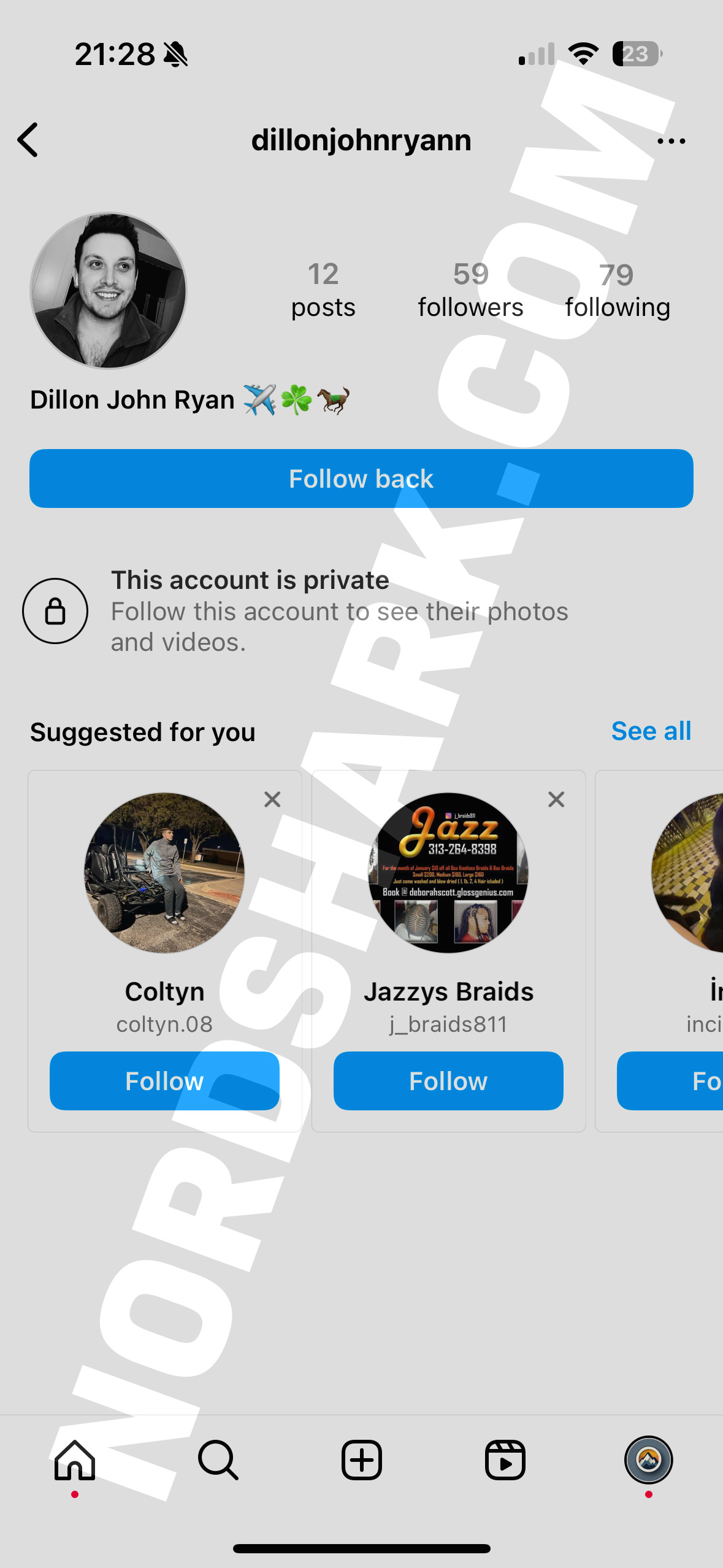723x1568 pixels.
Task: Open the Search tab
Action: (x=218, y=1460)
